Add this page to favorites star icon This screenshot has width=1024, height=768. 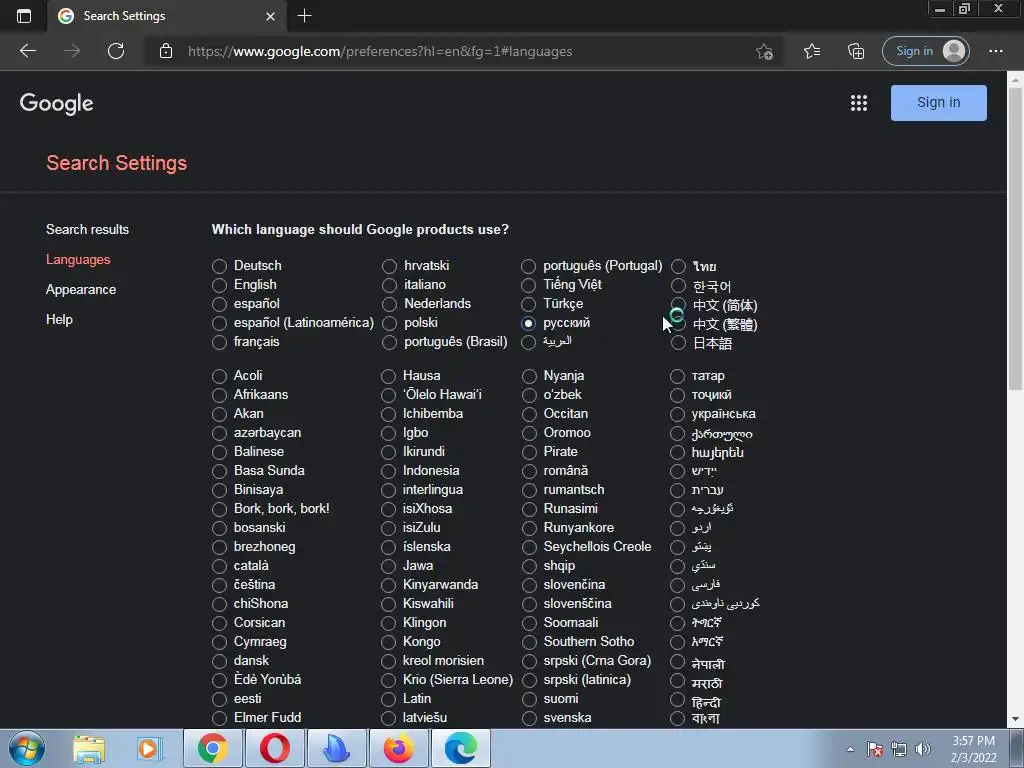pyautogui.click(x=764, y=51)
